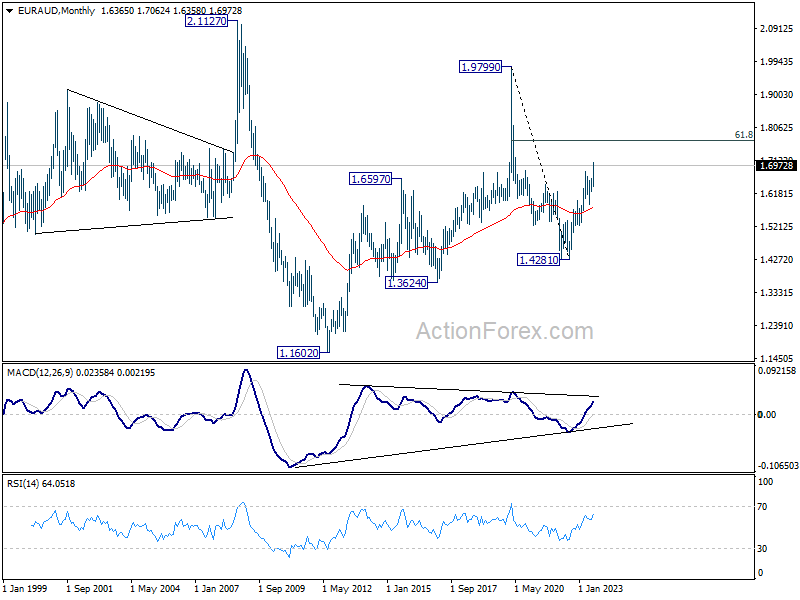The image size is (800, 600).
Task: Click the 1 Jan 2023 date label
Action: coord(601,589)
